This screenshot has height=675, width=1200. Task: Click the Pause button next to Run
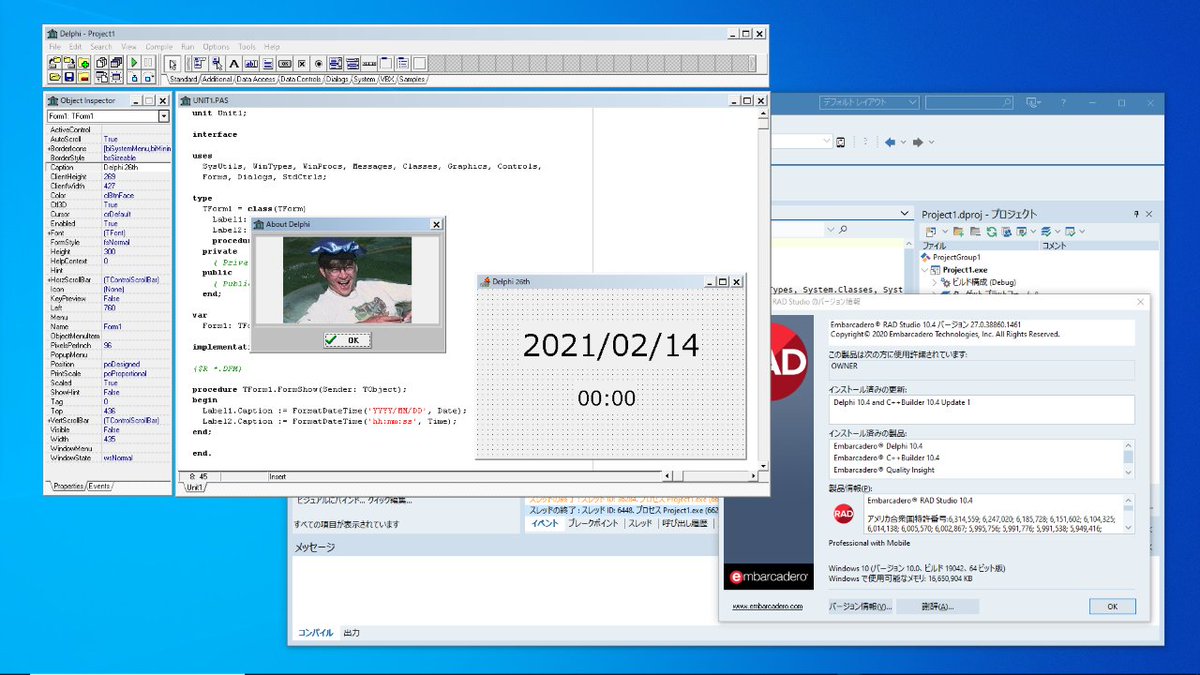[147, 63]
